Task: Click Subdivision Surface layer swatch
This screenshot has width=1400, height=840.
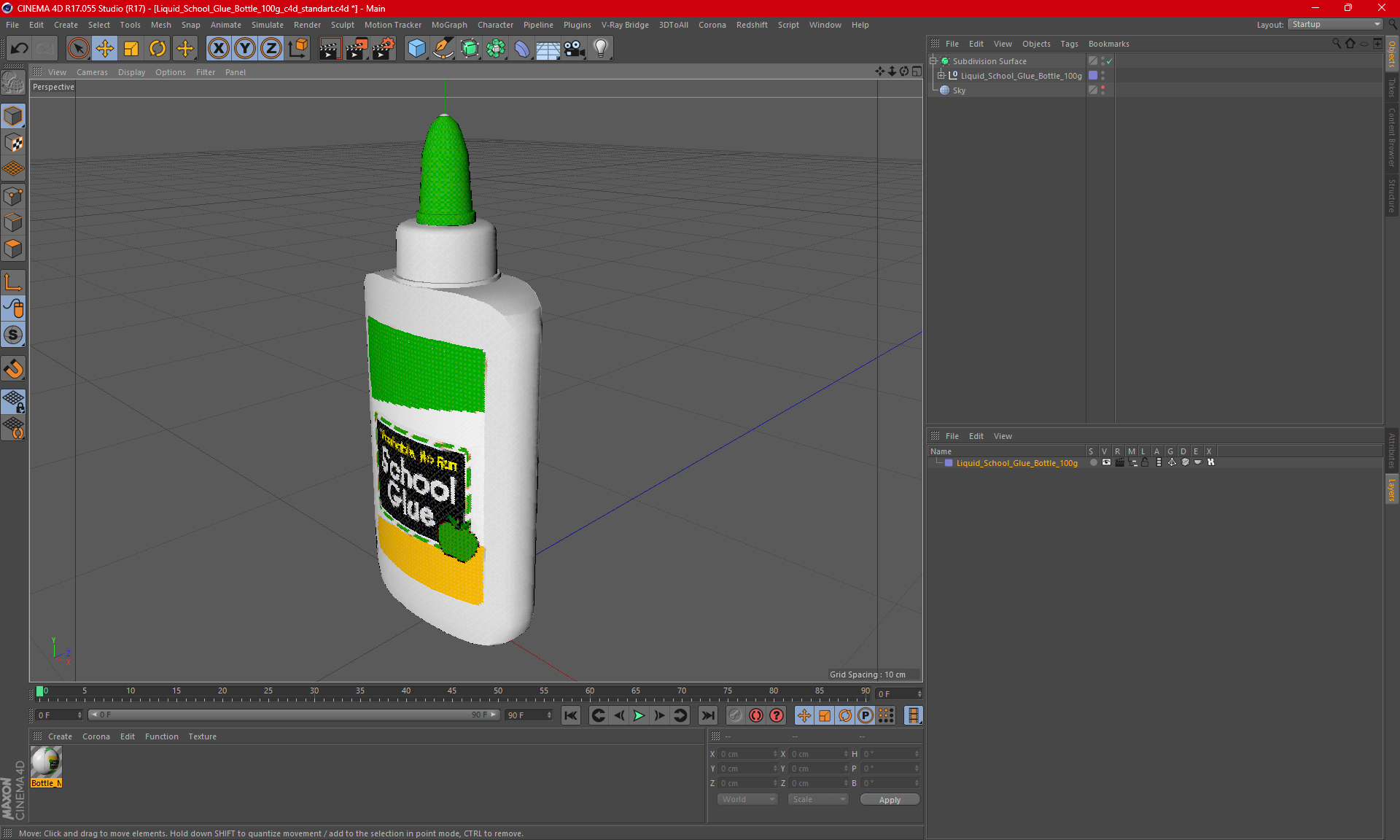Action: (x=1093, y=61)
